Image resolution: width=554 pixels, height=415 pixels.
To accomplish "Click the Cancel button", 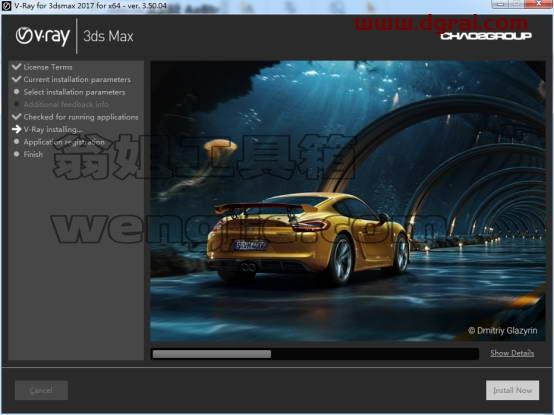I will click(x=41, y=390).
